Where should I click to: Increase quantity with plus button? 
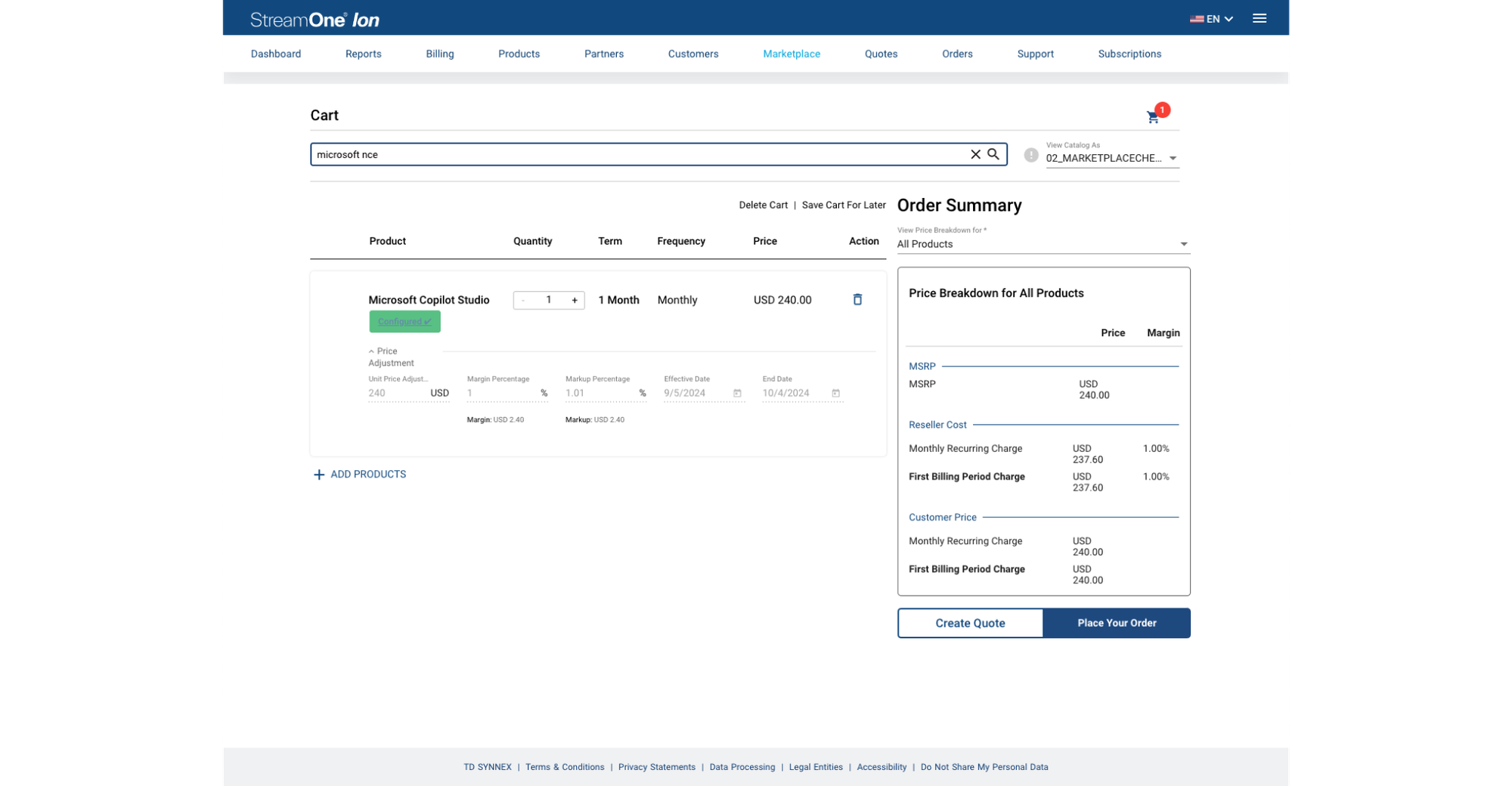[575, 300]
